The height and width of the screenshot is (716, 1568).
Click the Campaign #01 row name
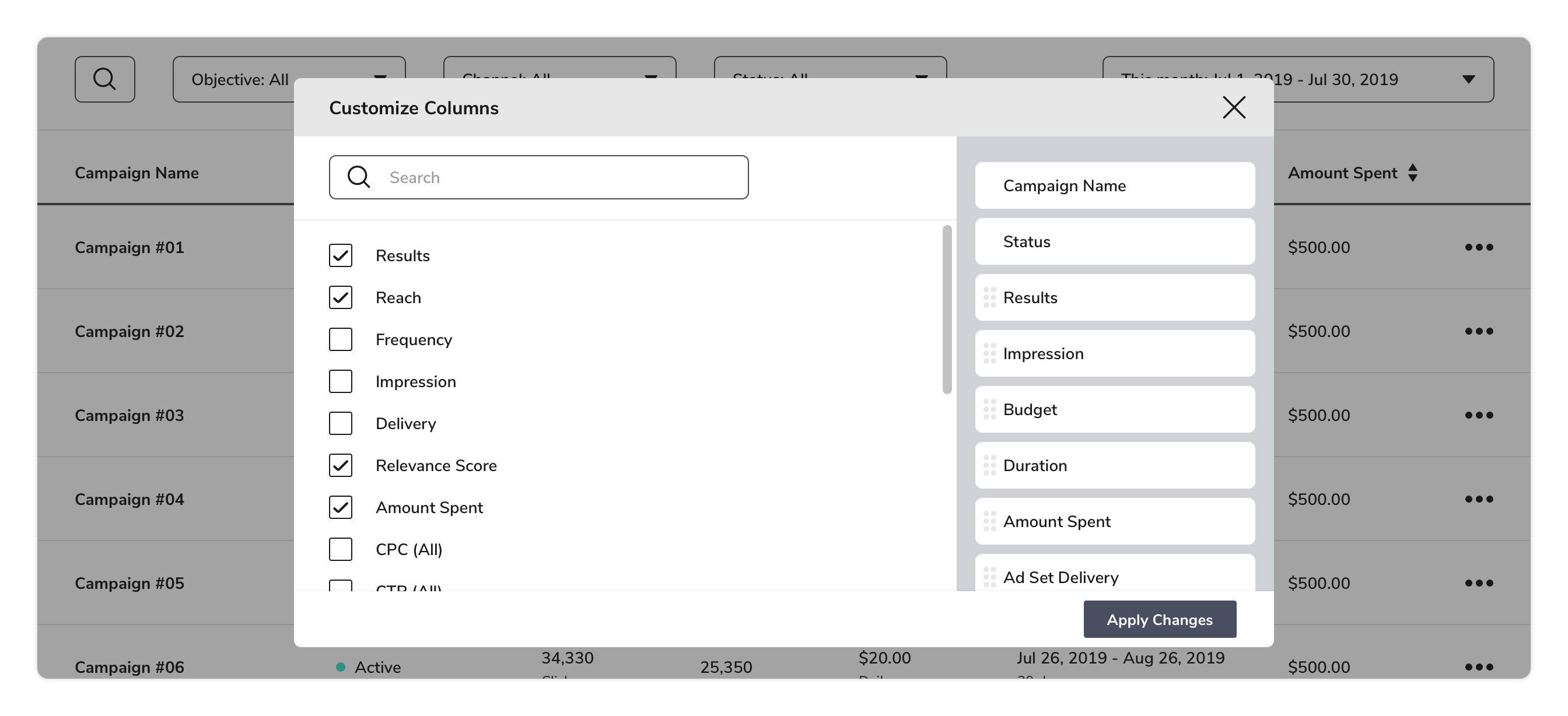click(129, 247)
